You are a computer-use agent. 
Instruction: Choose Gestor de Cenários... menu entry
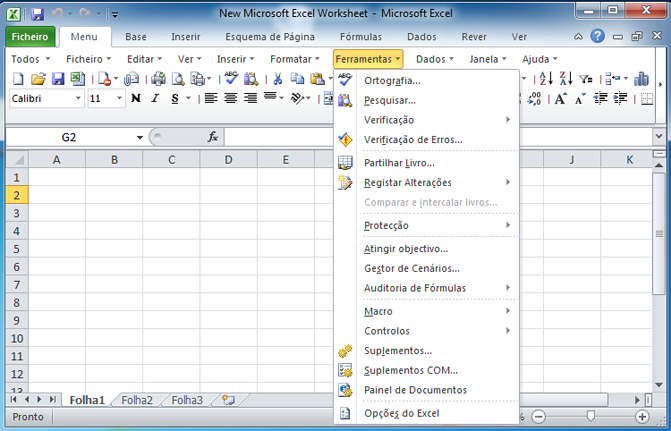[427, 268]
